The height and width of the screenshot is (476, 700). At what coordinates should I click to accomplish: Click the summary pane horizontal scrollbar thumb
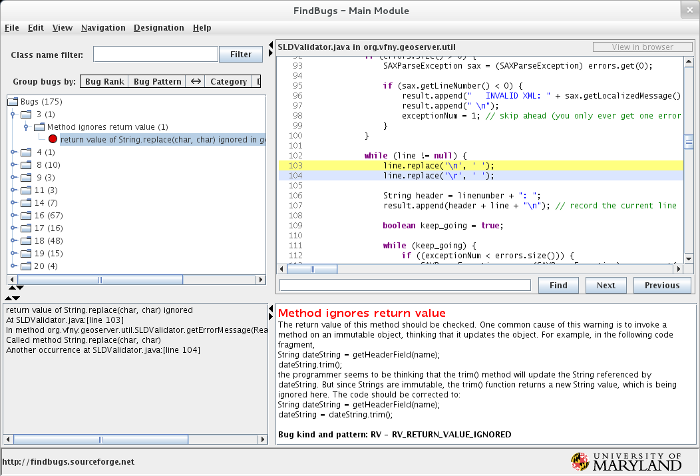(x=101, y=440)
